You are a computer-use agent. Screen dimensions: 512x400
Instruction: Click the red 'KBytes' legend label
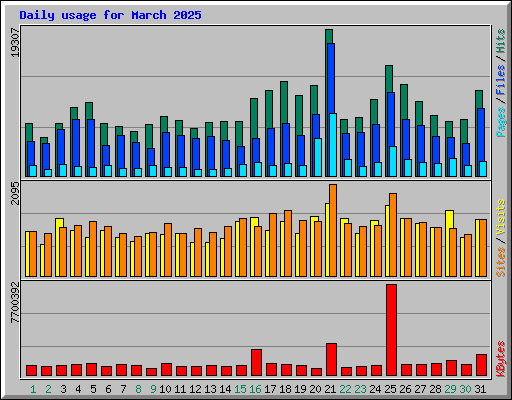click(501, 359)
